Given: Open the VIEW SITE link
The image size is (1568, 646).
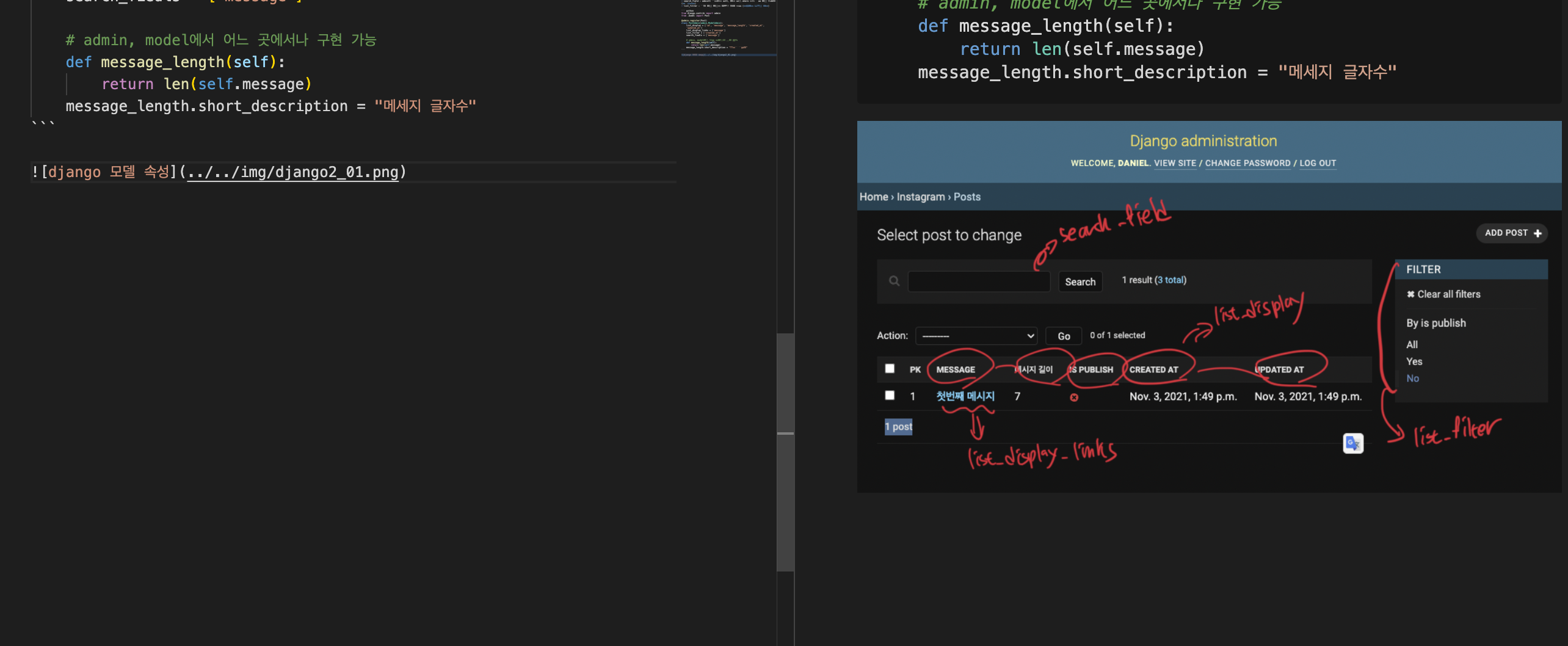Looking at the screenshot, I should (1175, 163).
